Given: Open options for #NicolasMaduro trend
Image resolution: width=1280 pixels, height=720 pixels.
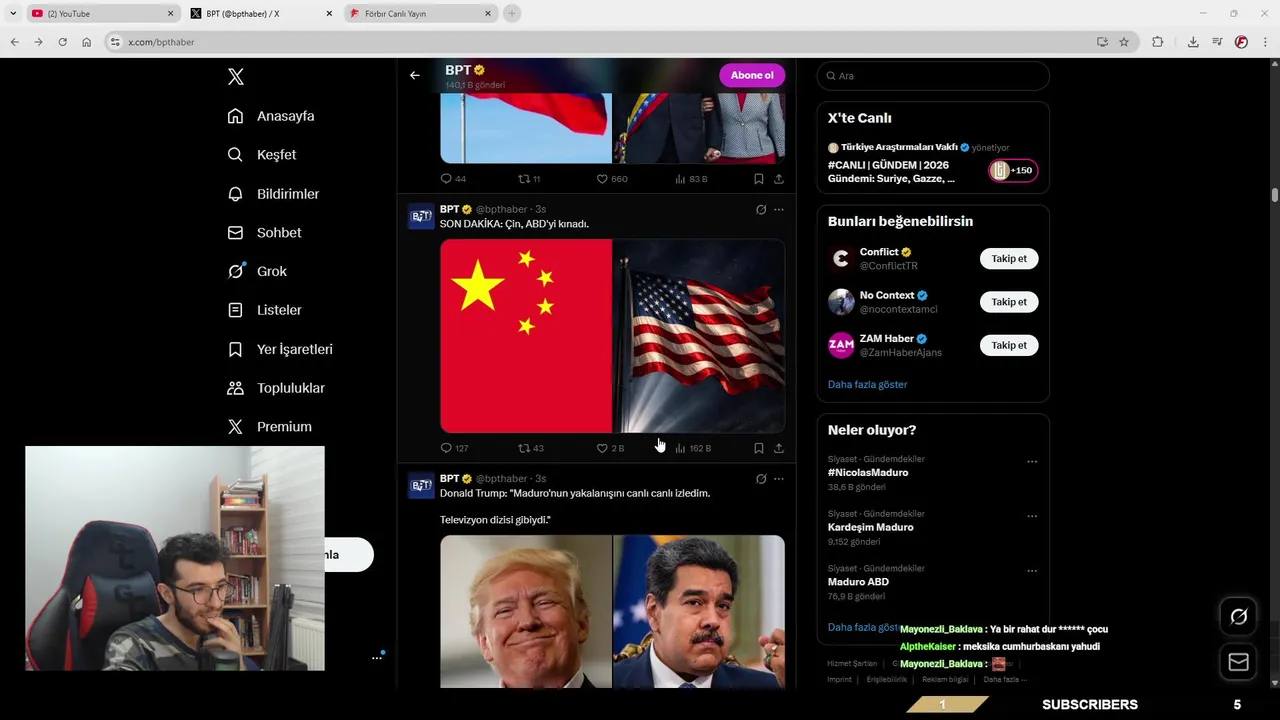Looking at the screenshot, I should [x=1032, y=462].
